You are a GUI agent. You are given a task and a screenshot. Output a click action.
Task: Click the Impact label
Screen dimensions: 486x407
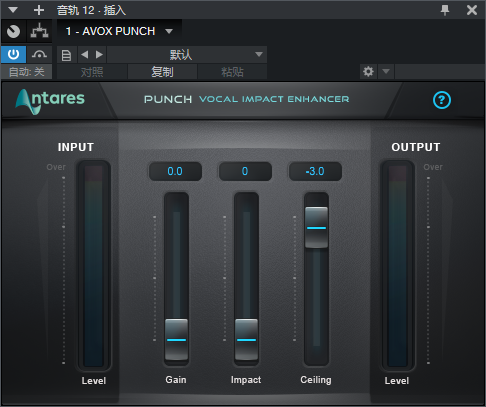point(246,380)
